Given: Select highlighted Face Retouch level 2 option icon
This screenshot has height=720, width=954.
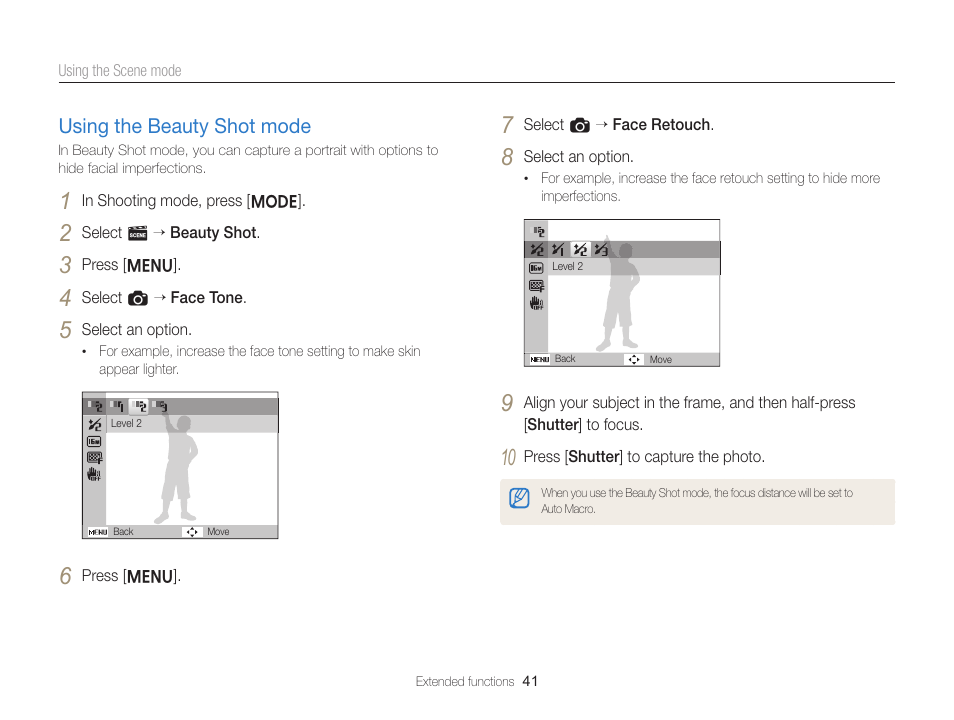Looking at the screenshot, I should (580, 250).
